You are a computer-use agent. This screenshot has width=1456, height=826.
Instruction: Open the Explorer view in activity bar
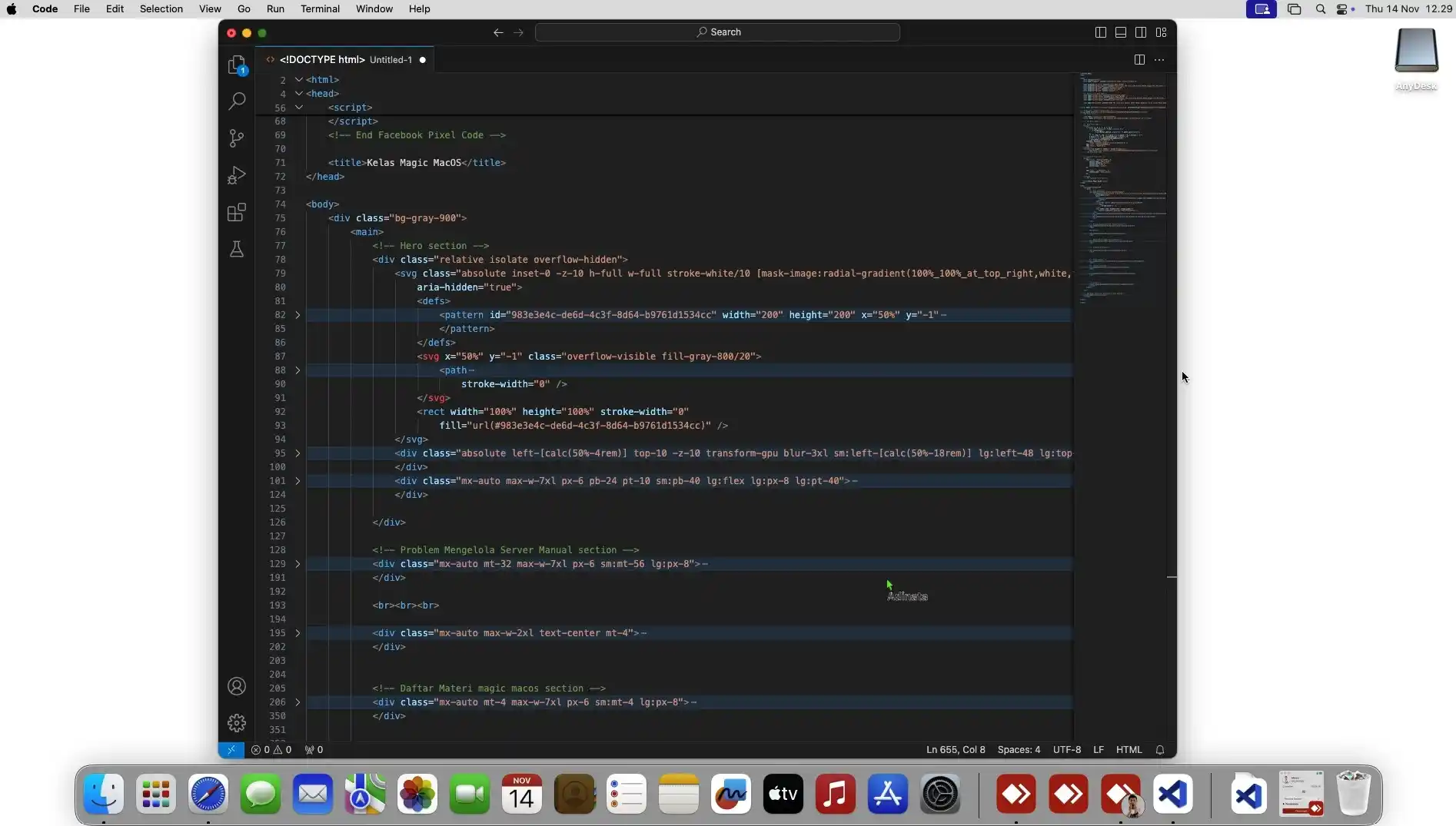tap(237, 65)
